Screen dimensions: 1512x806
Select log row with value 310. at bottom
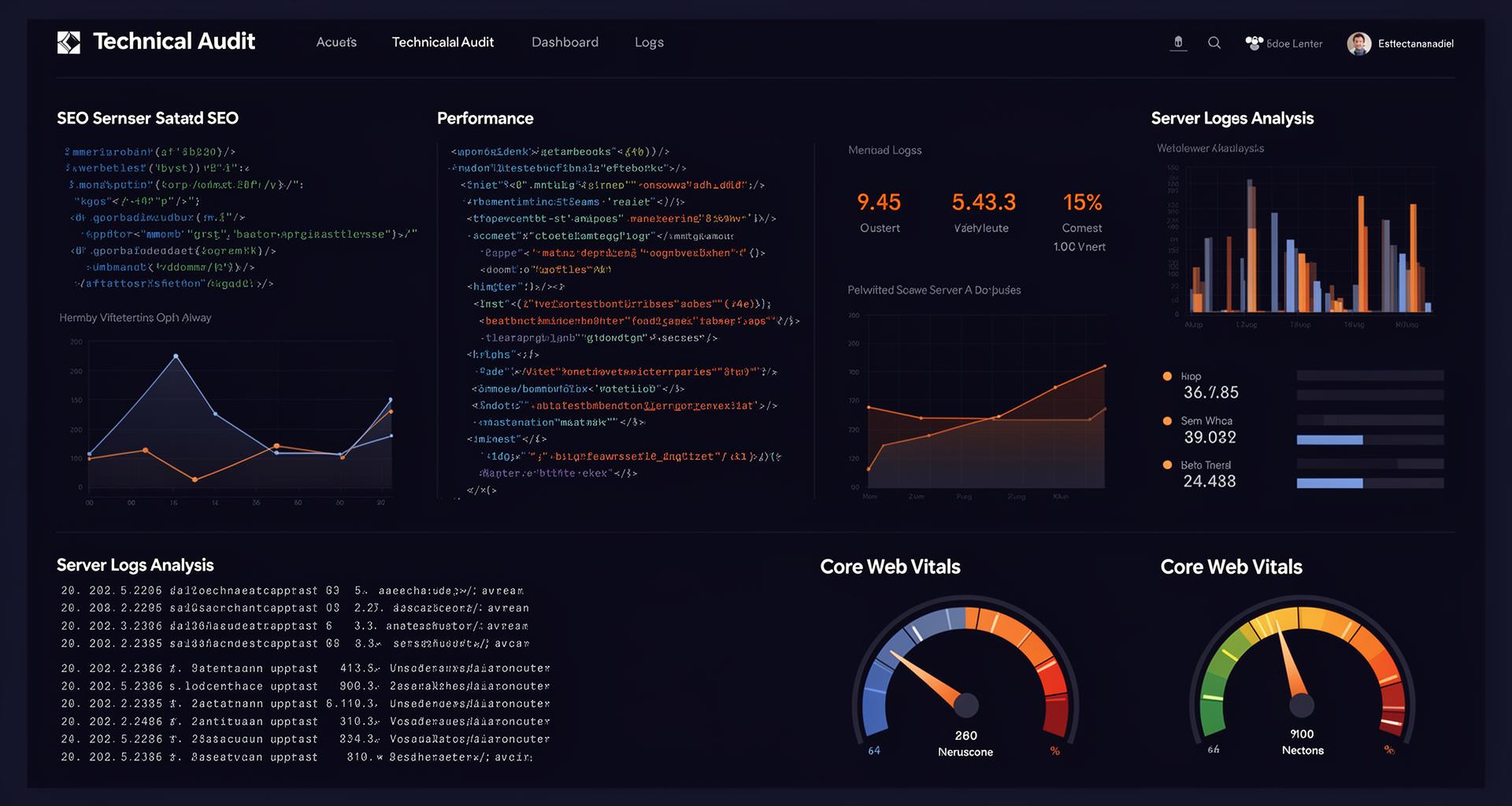pyautogui.click(x=297, y=757)
